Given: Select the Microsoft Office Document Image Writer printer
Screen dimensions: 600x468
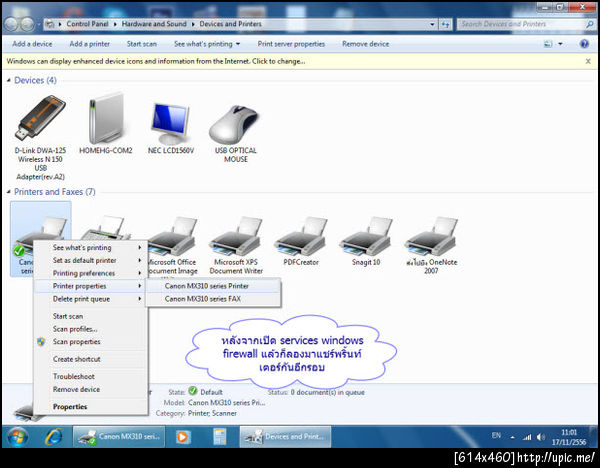Looking at the screenshot, I should click(174, 245).
